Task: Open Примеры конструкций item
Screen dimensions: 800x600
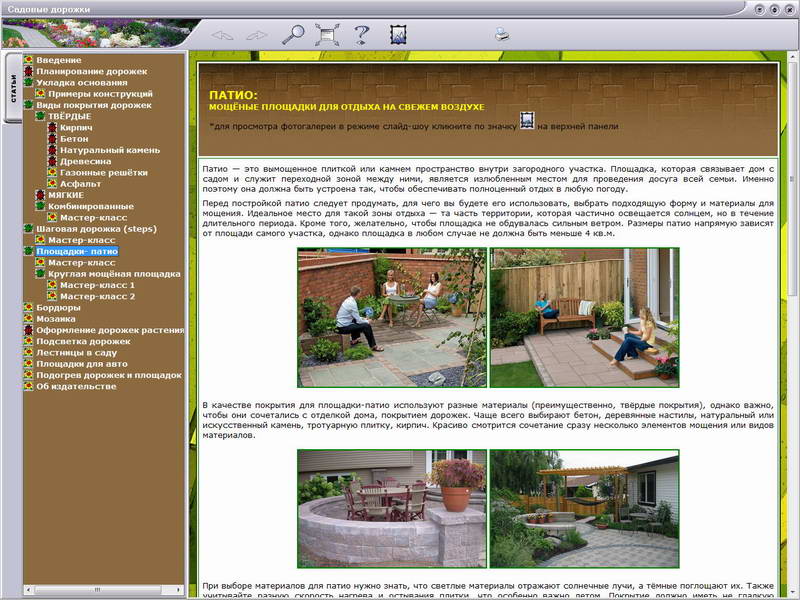Action: (101, 94)
